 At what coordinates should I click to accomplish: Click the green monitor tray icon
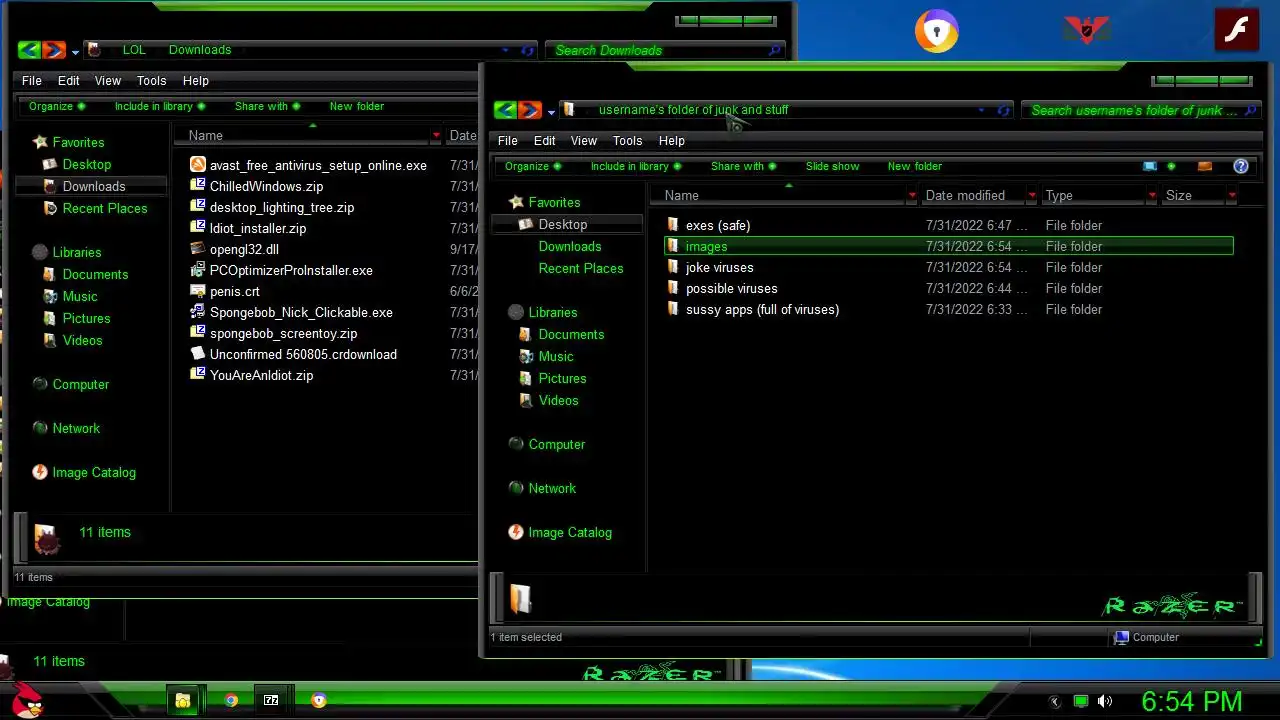[x=1080, y=701]
